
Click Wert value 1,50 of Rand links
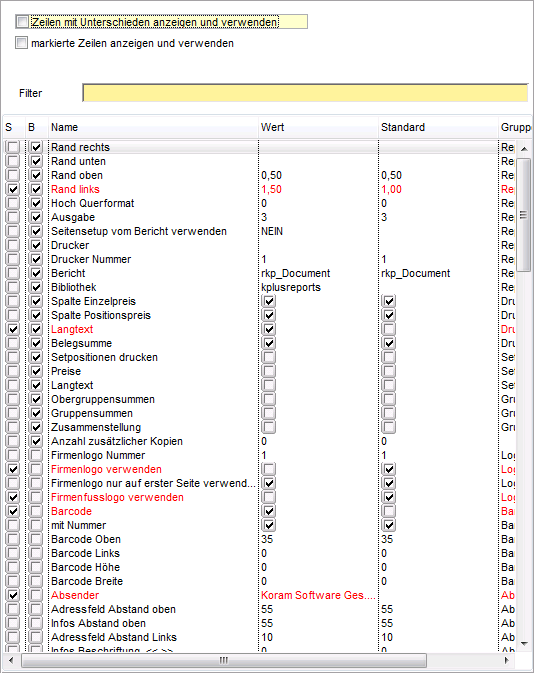(x=272, y=189)
